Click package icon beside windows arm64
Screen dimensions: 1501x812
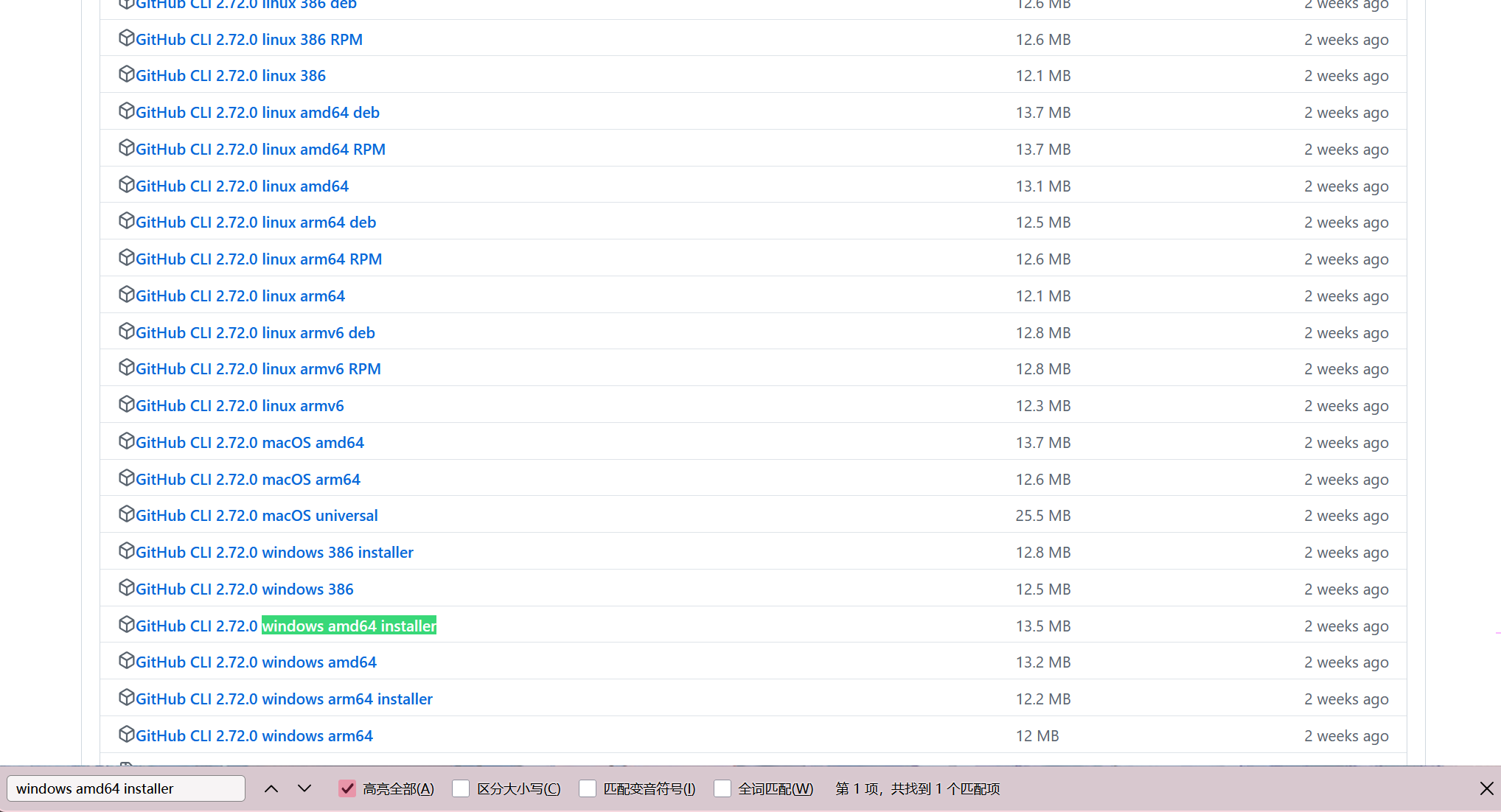126,734
